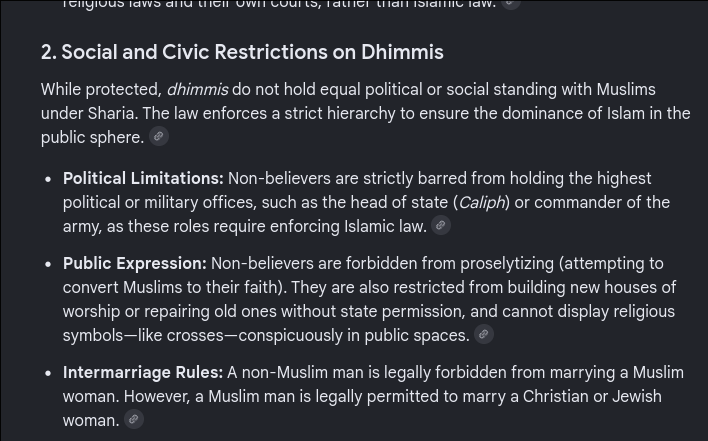The height and width of the screenshot is (441, 708).
Task: Click the word "Sharia" in the intro paragraph
Action: point(112,113)
